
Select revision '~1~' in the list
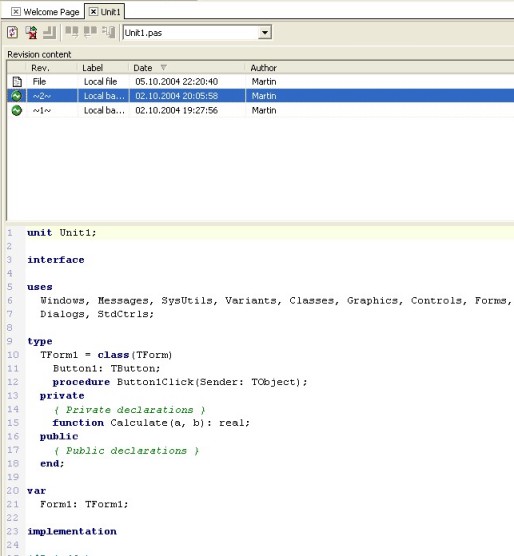pyautogui.click(x=261, y=110)
